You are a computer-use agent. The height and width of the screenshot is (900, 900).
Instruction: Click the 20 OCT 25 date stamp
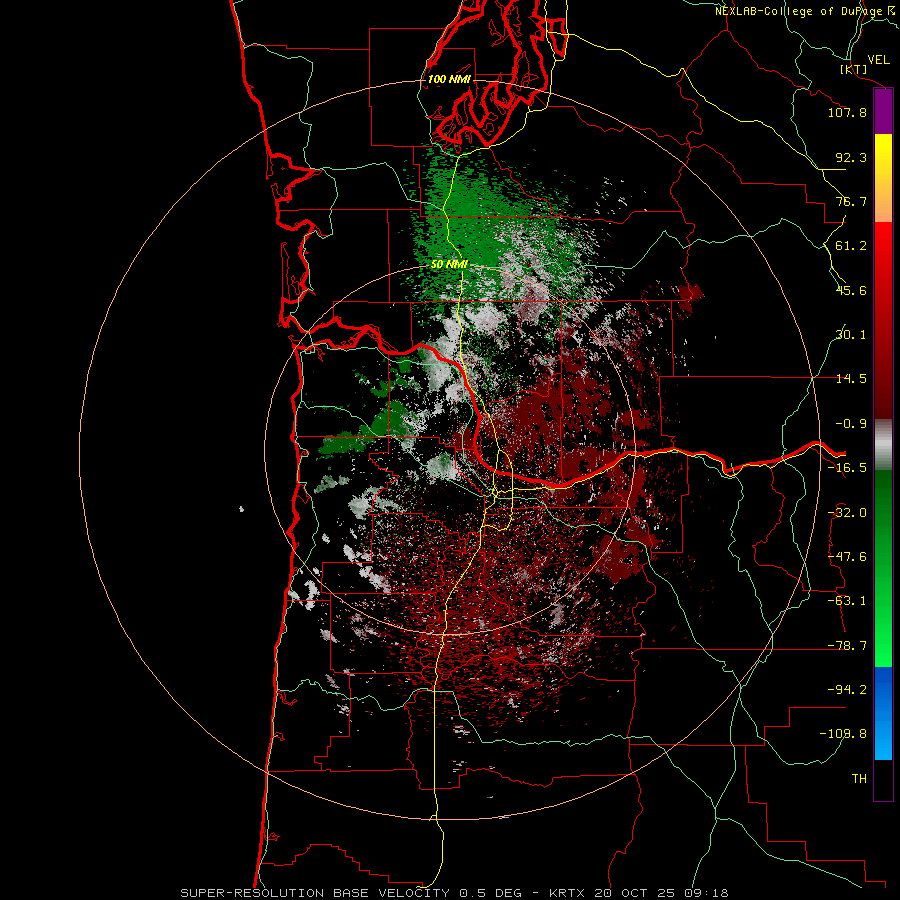pos(634,893)
